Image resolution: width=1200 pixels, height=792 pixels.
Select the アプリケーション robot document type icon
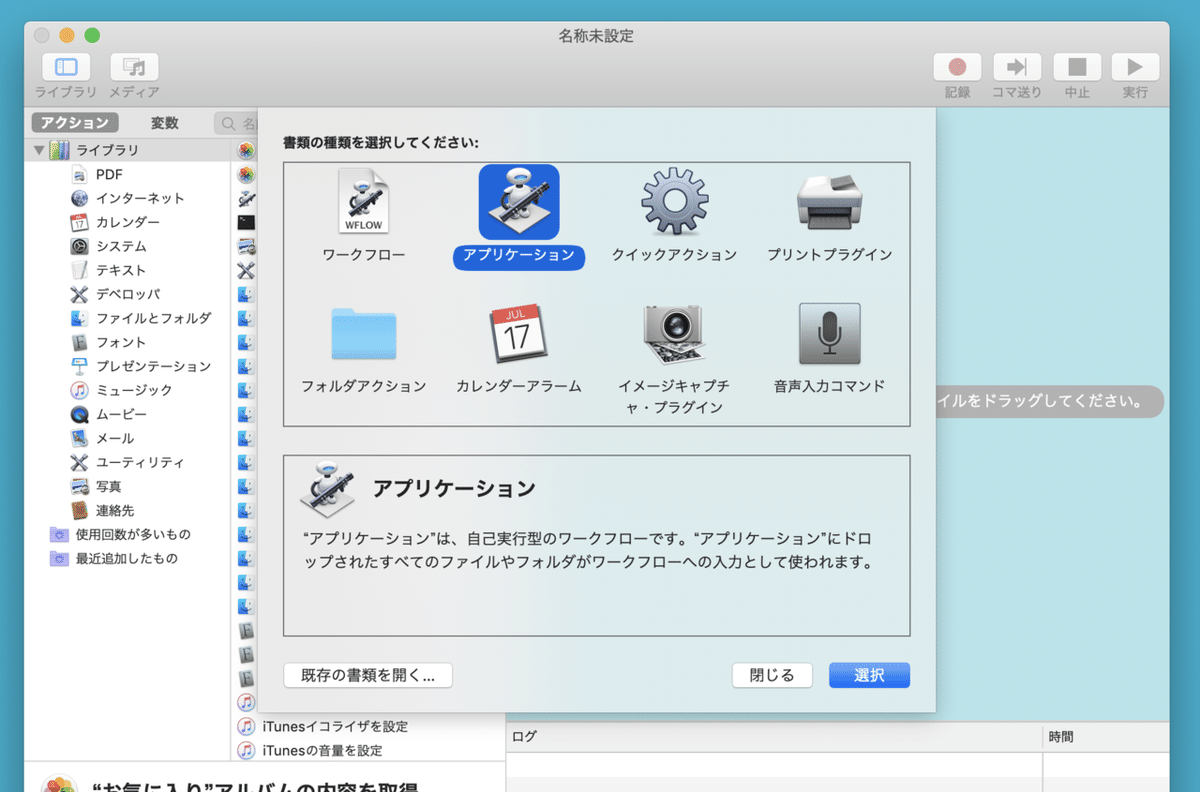pos(518,201)
